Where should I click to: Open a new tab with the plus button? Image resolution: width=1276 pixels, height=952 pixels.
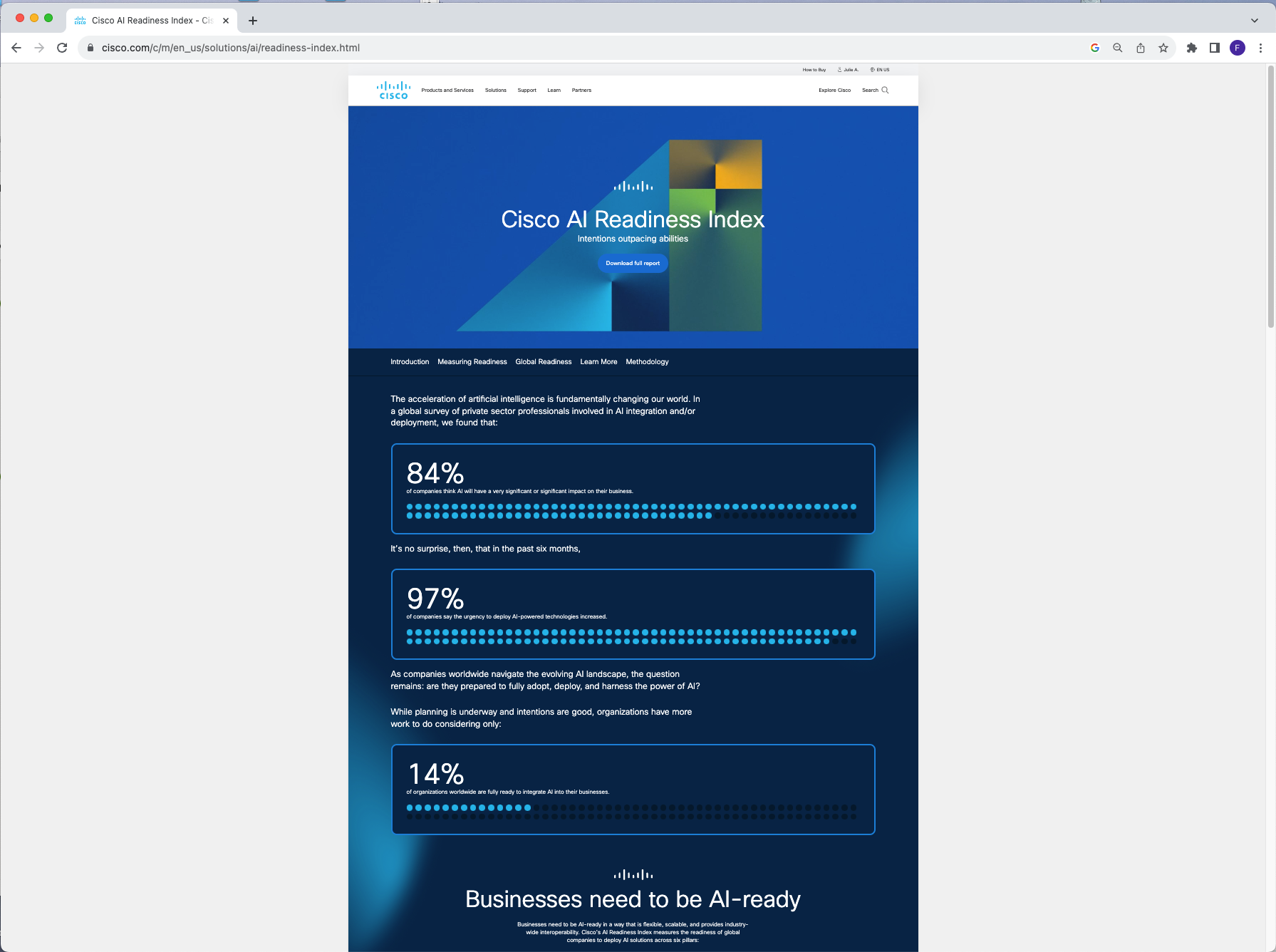click(253, 21)
